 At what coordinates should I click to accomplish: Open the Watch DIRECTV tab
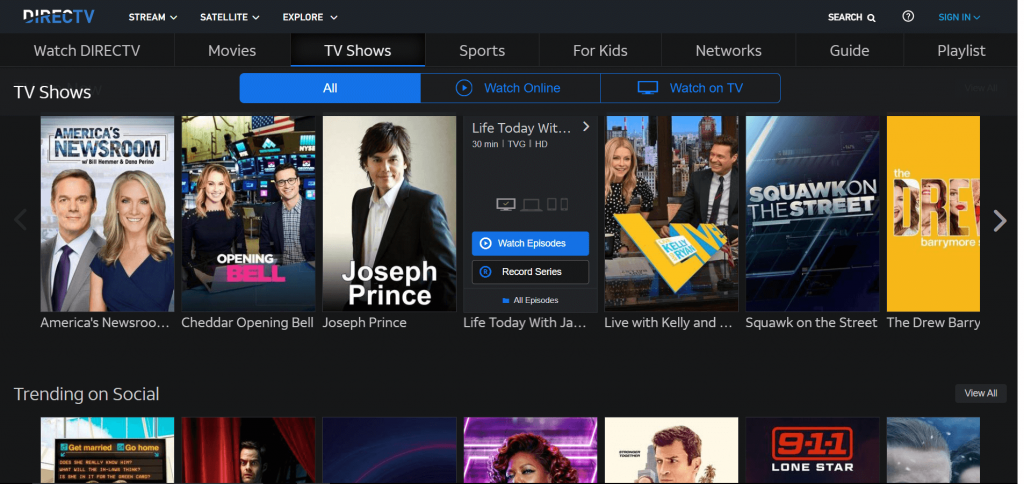tap(87, 50)
